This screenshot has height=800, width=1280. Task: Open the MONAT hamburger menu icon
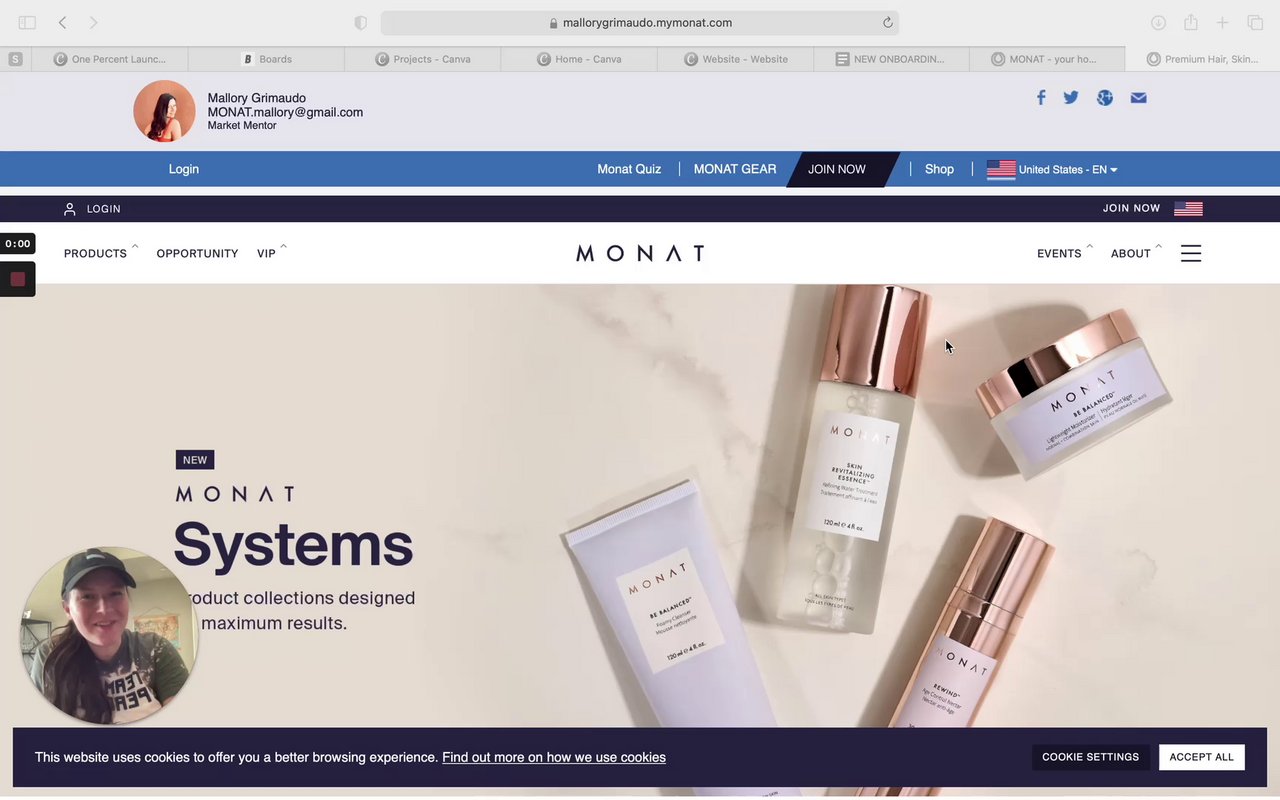click(1191, 253)
